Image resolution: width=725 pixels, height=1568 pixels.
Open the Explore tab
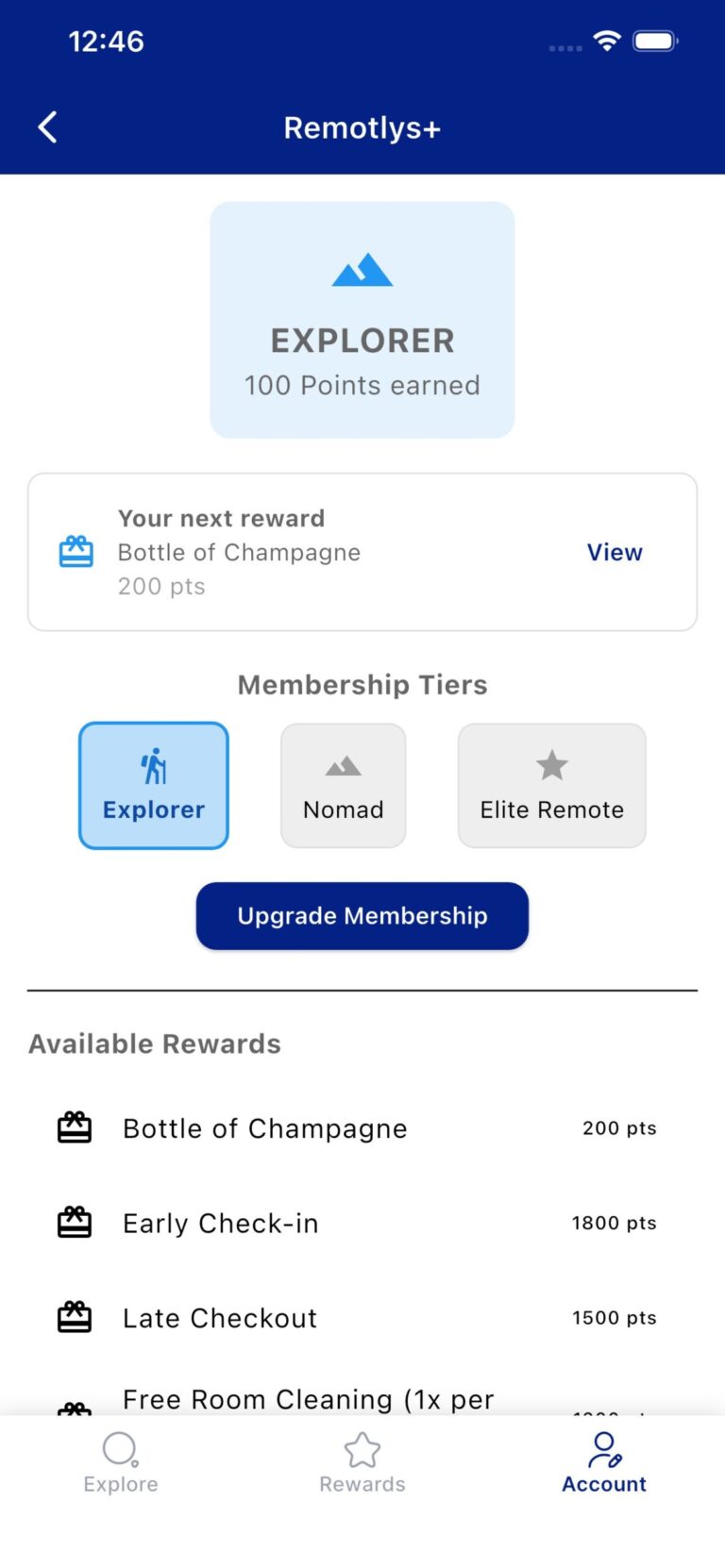[x=121, y=1462]
